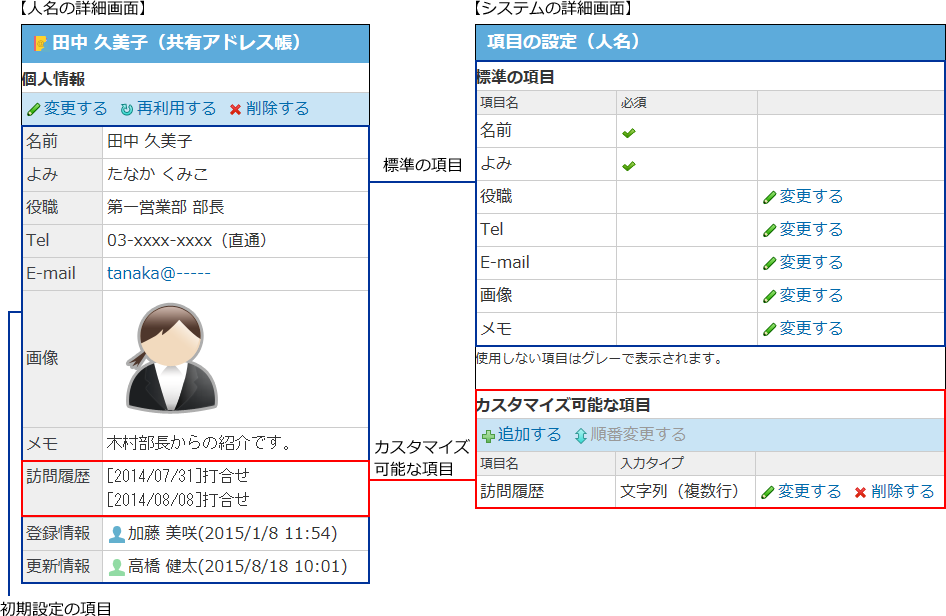Click 変更する link for the メモ item

pos(811,329)
